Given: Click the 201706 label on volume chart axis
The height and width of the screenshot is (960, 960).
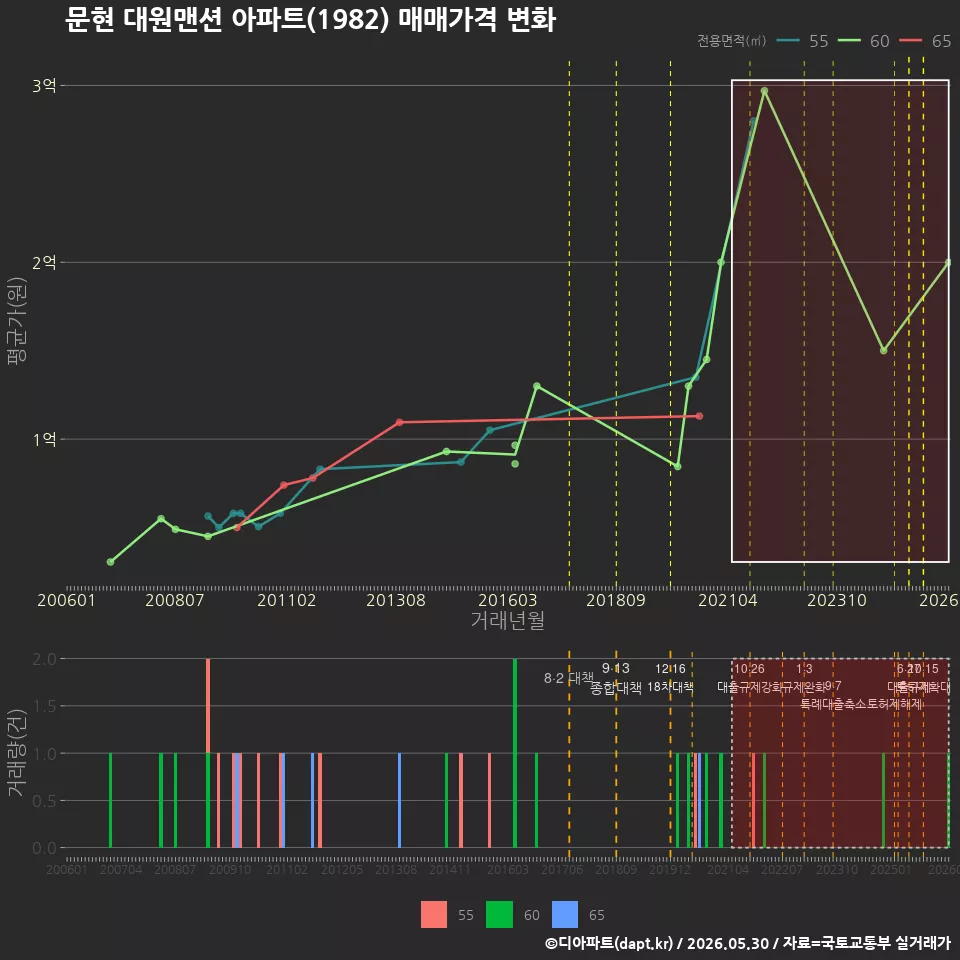Looking at the screenshot, I should click(562, 869).
